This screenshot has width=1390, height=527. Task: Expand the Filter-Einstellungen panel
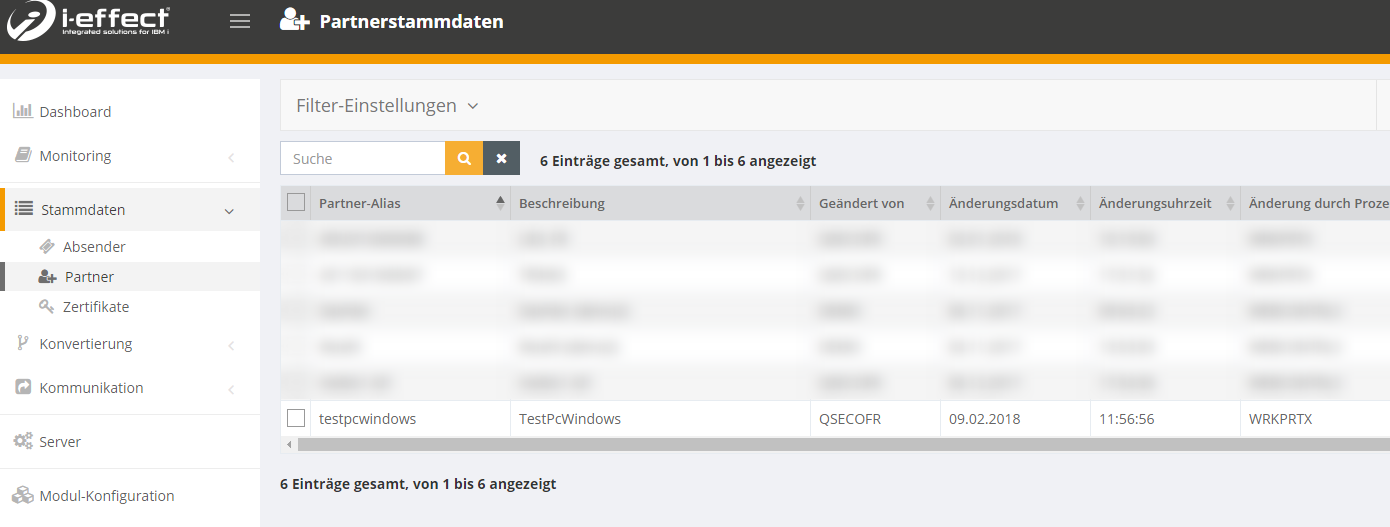pyautogui.click(x=387, y=106)
